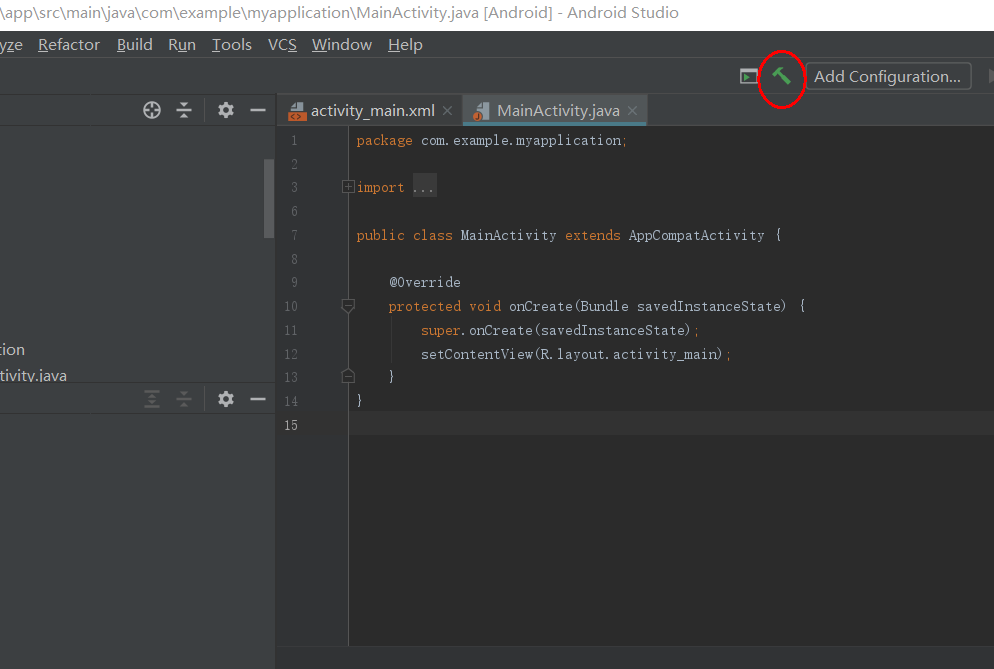Click the crosshair locate-file icon in the upper panel
Screen dimensions: 994x669
[152, 110]
